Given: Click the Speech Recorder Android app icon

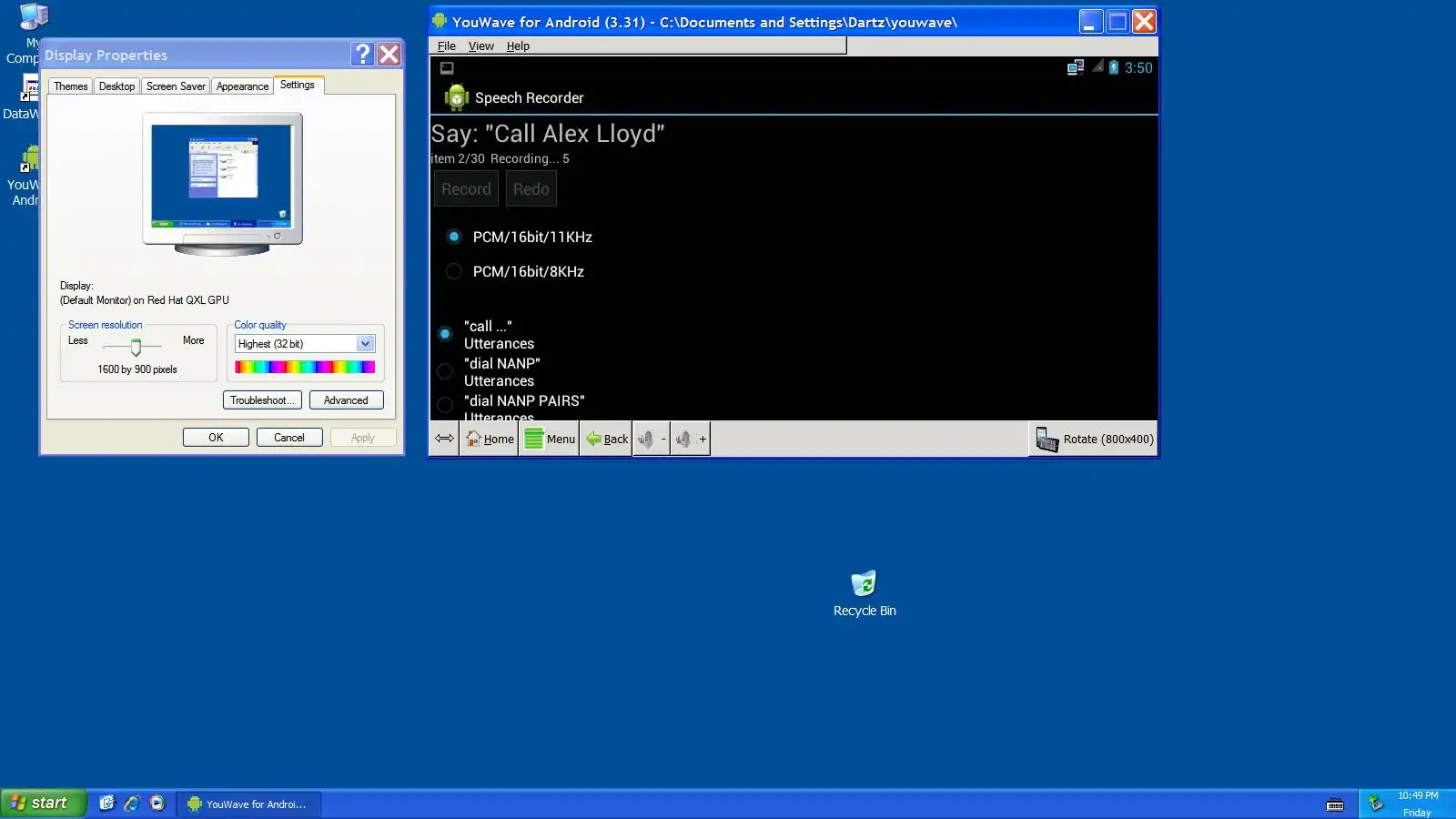Looking at the screenshot, I should (x=457, y=97).
